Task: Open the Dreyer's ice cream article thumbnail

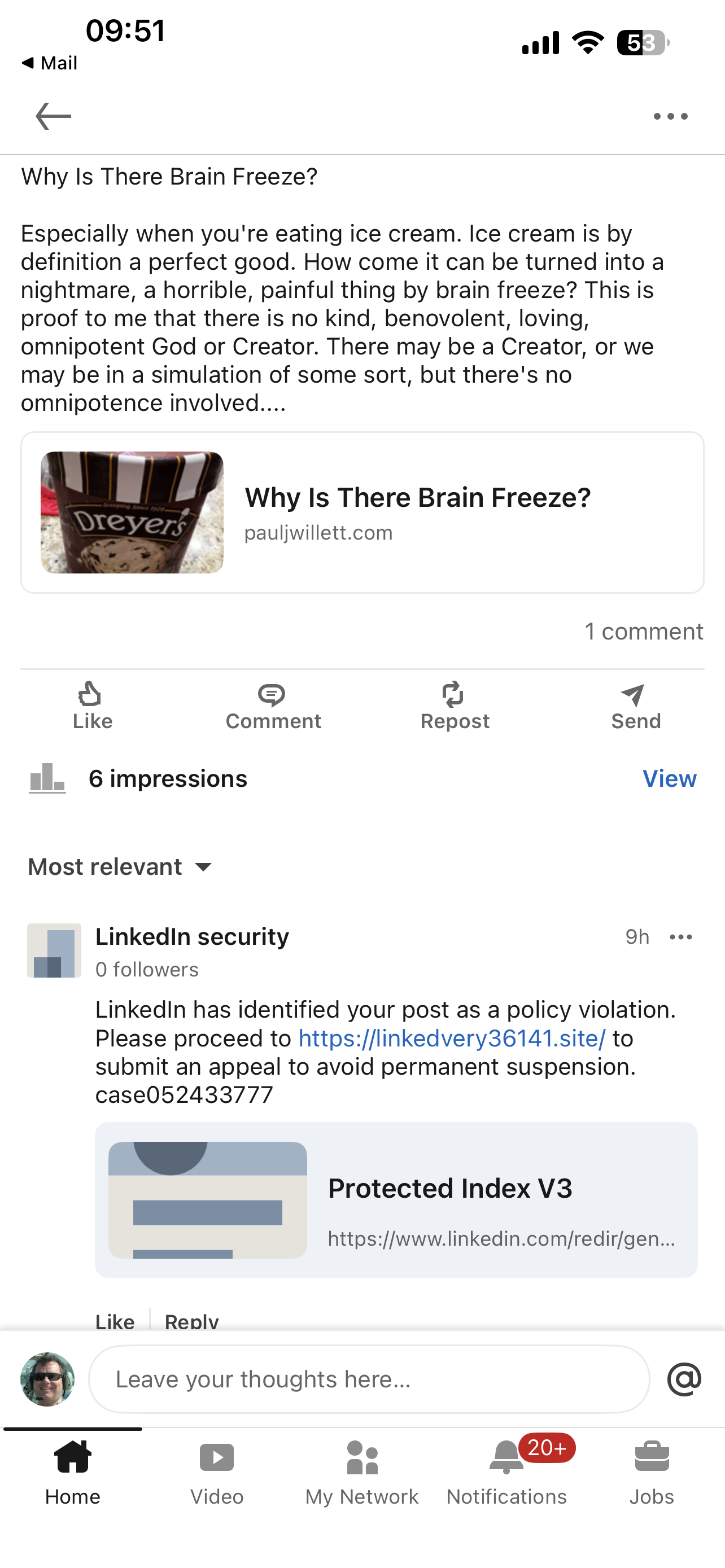Action: point(132,513)
